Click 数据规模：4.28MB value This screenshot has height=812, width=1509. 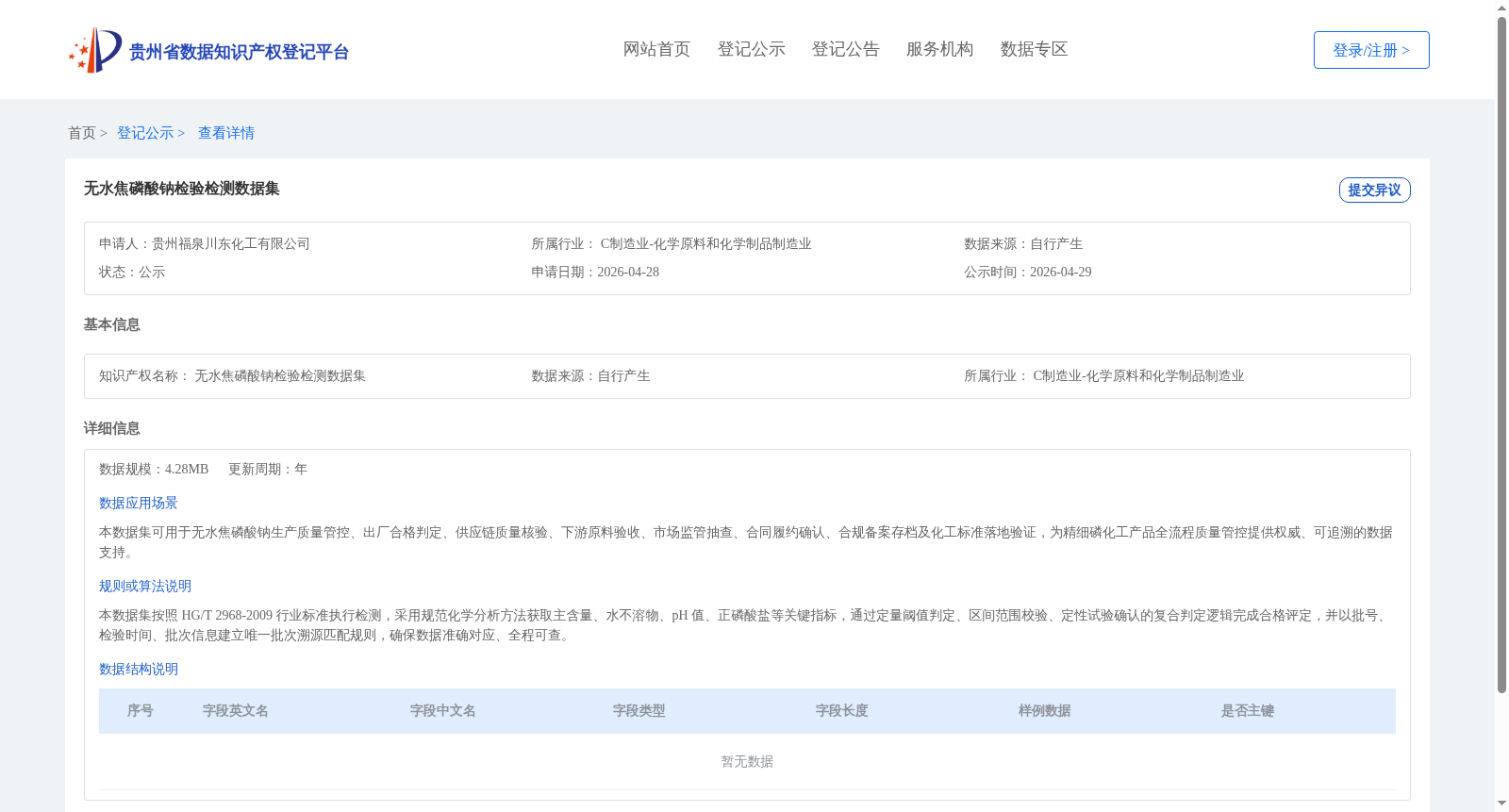(x=154, y=469)
